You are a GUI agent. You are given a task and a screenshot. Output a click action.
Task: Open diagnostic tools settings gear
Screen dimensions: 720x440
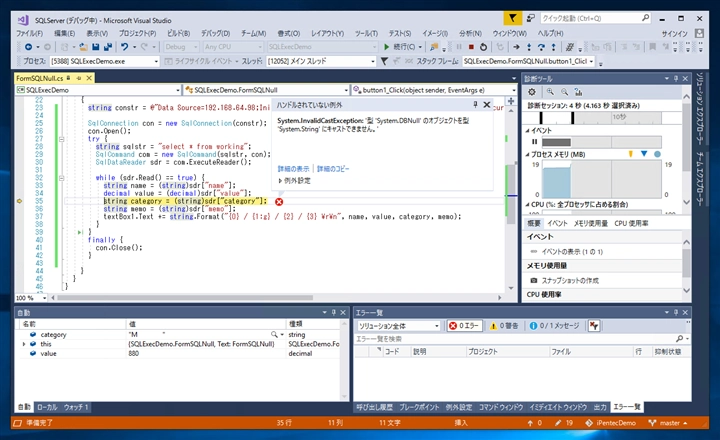pos(532,92)
